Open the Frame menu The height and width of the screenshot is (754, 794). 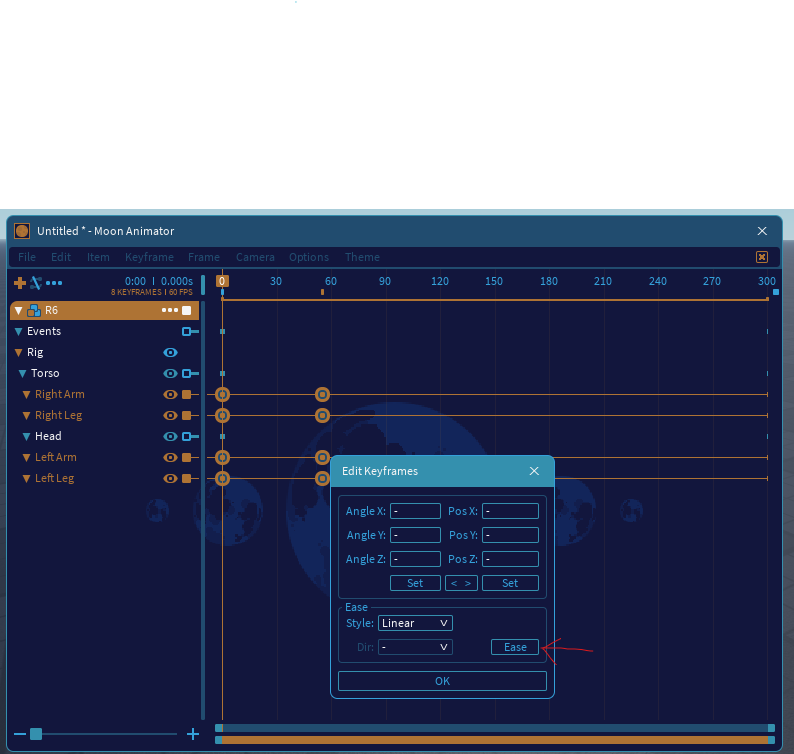click(204, 257)
